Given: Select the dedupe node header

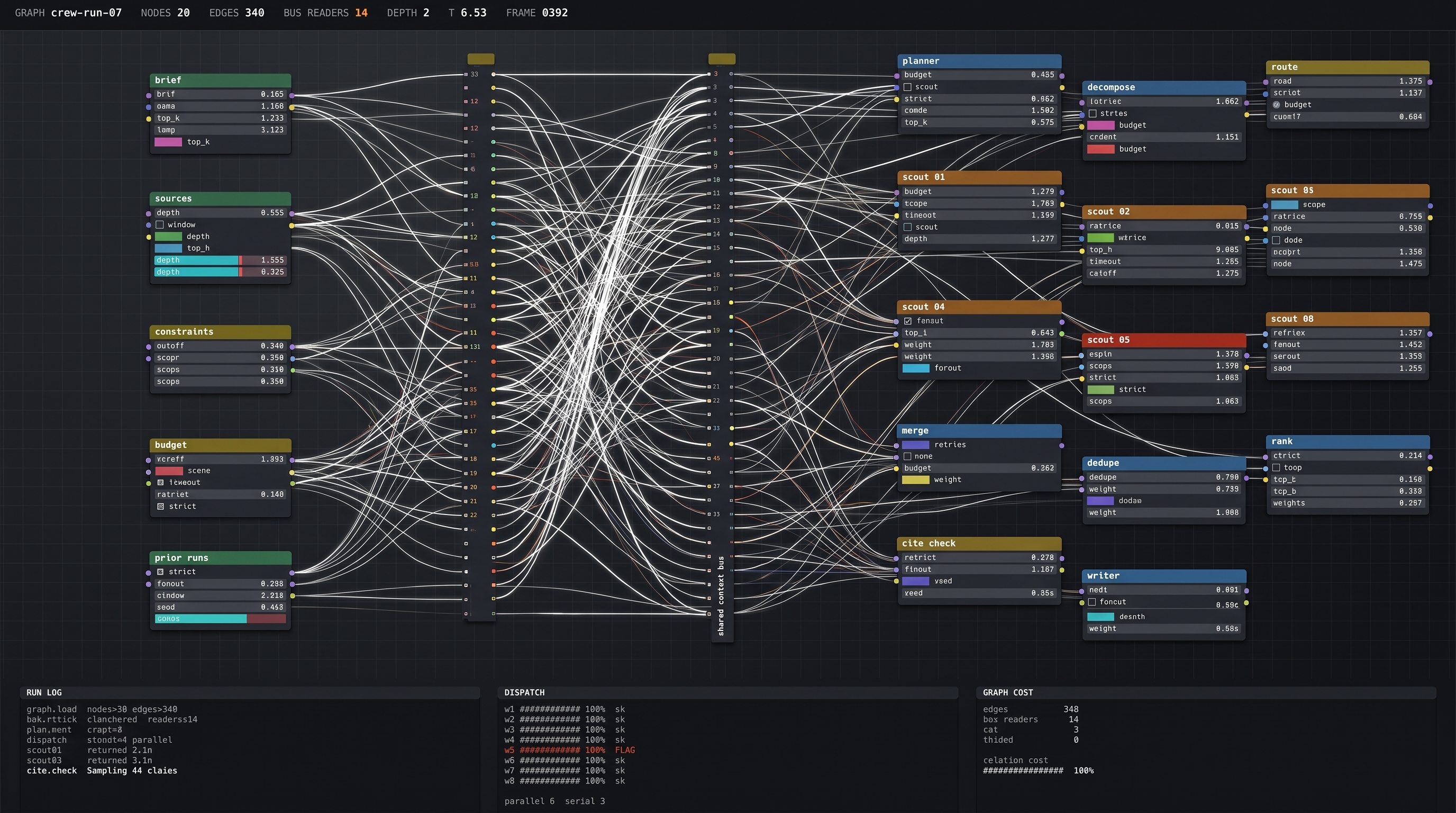Looking at the screenshot, I should click(x=1164, y=463).
